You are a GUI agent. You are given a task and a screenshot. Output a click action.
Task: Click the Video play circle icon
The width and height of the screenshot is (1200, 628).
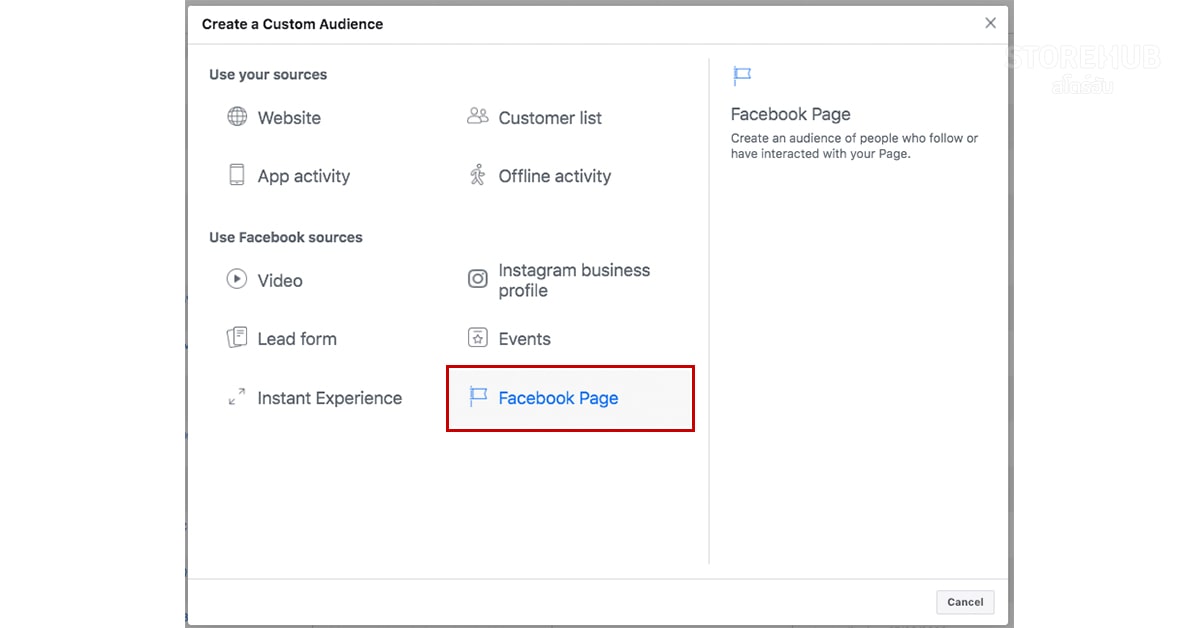coord(237,279)
